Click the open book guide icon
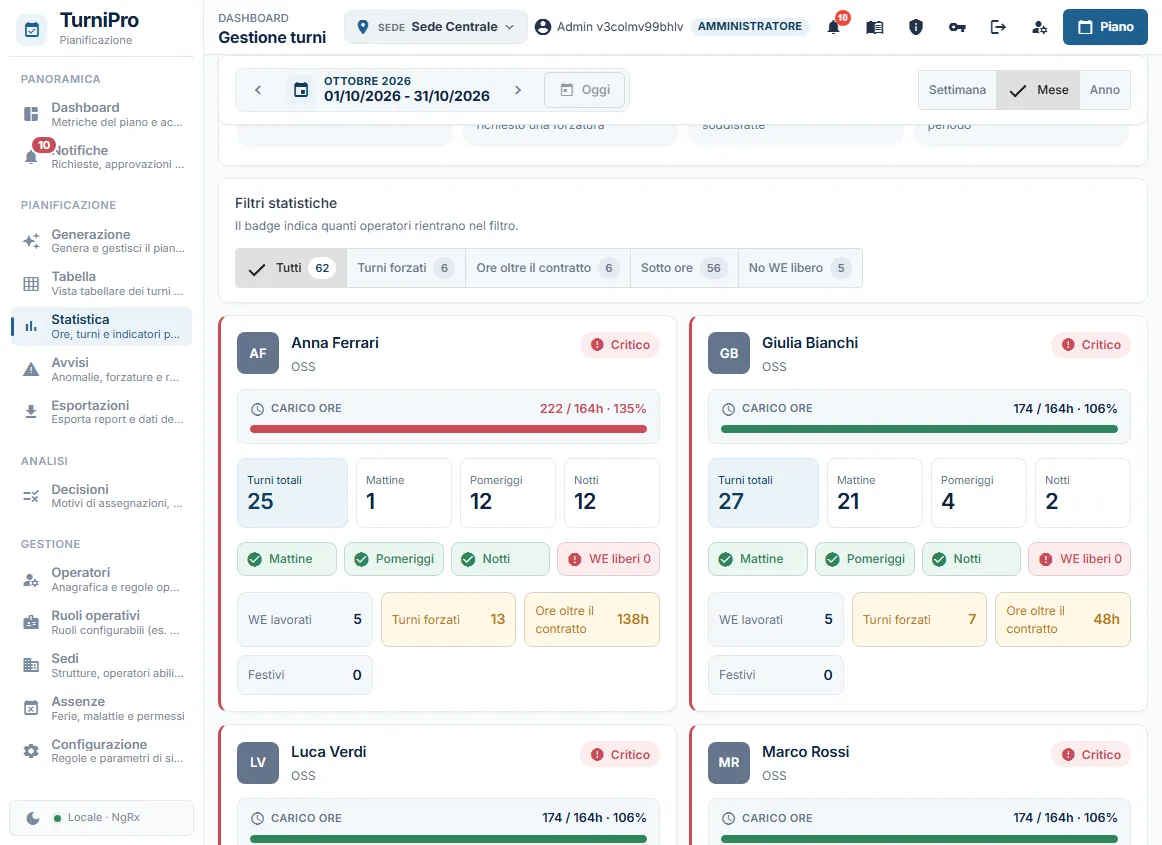This screenshot has width=1162, height=845. click(x=874, y=27)
